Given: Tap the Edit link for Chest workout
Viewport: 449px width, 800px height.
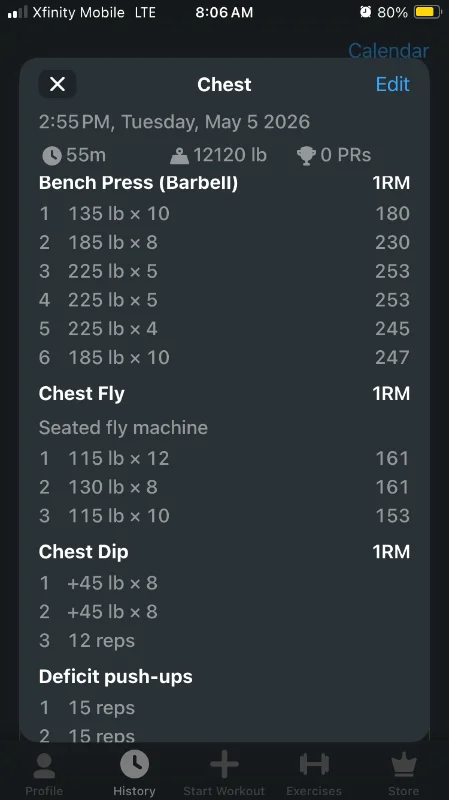Looking at the screenshot, I should click(392, 84).
